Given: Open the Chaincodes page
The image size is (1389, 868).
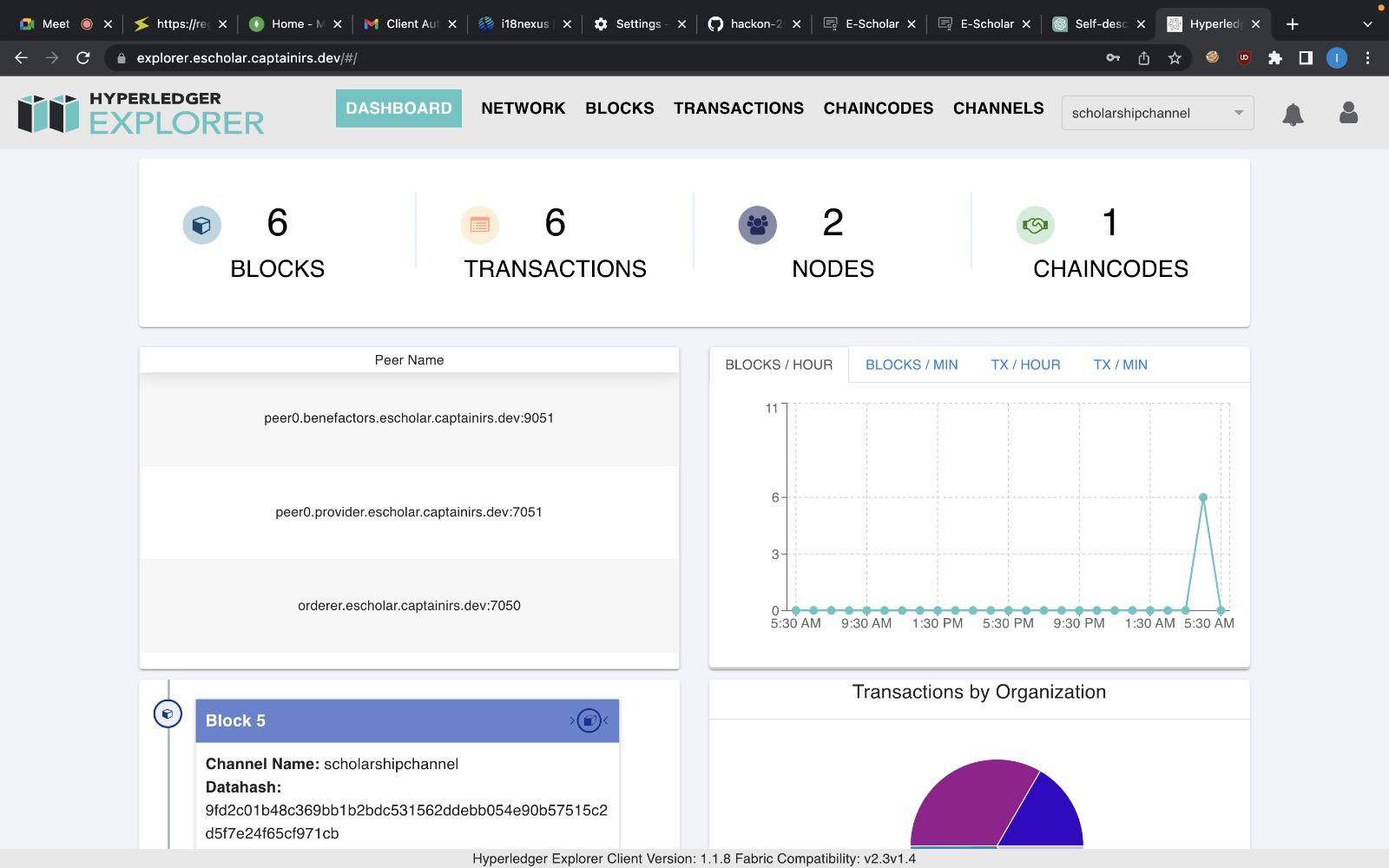Looking at the screenshot, I should [x=879, y=108].
